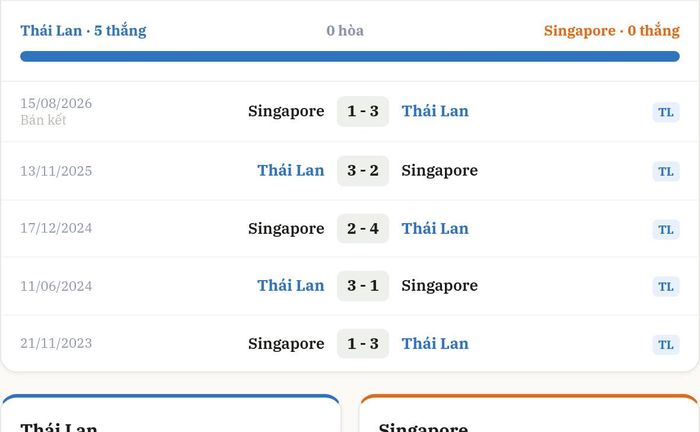
Task: Open the 1 - 3 score from 15/08/2026
Action: (x=362, y=111)
